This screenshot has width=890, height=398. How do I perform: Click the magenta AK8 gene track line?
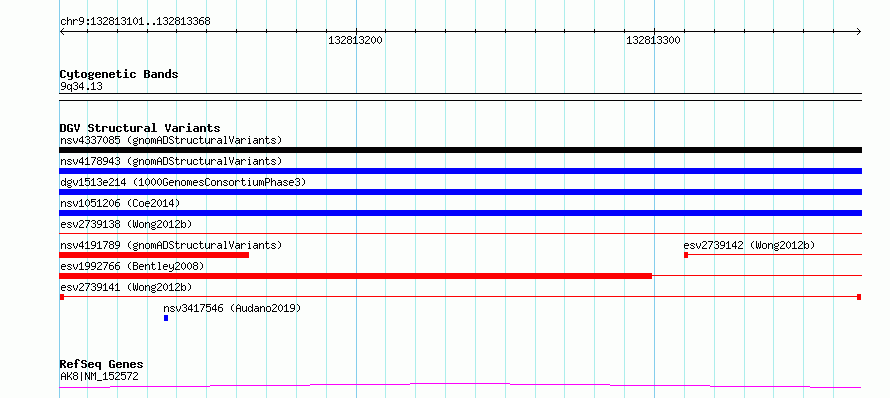[460, 386]
